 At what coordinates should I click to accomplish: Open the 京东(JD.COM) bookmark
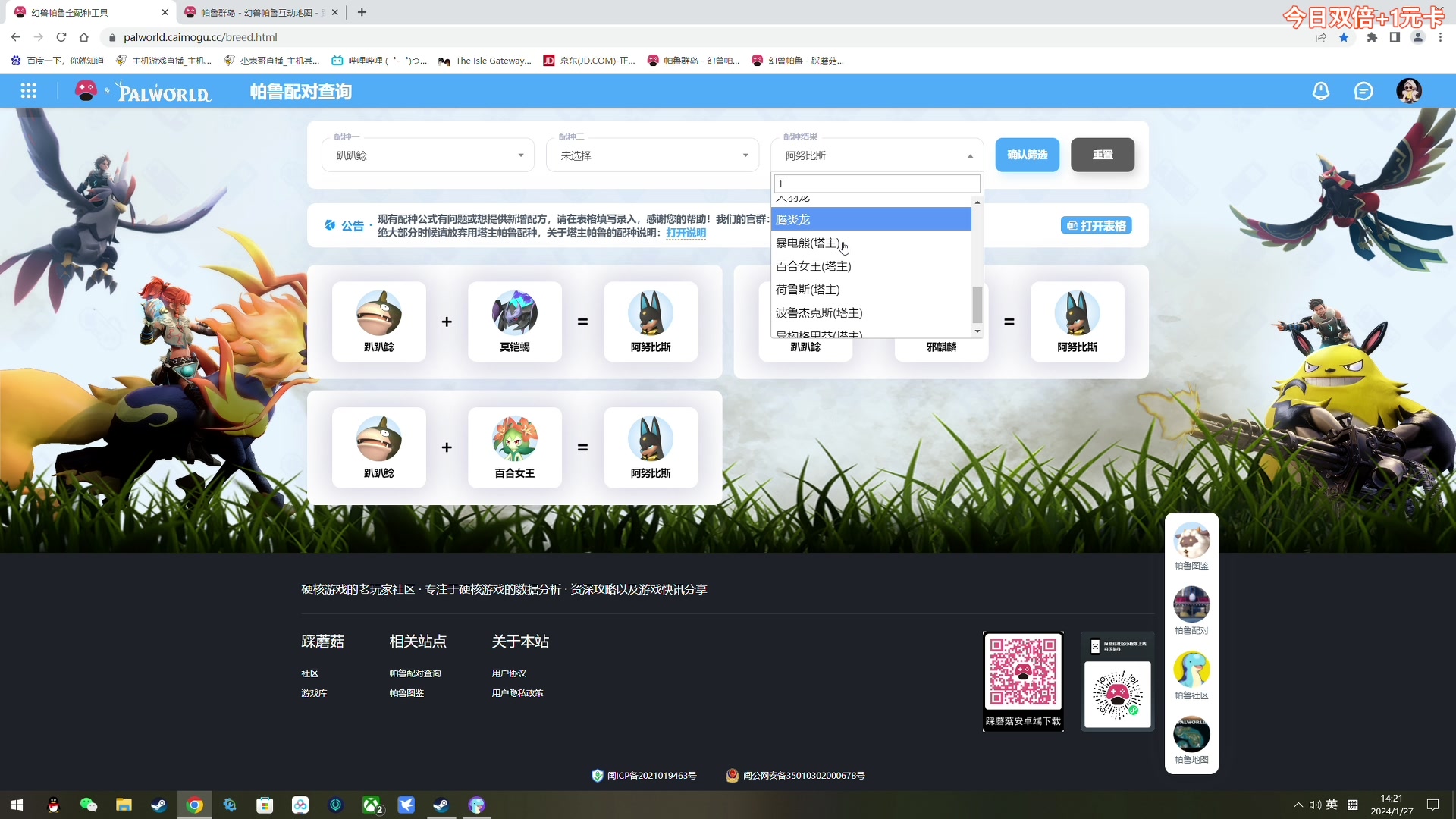point(589,61)
